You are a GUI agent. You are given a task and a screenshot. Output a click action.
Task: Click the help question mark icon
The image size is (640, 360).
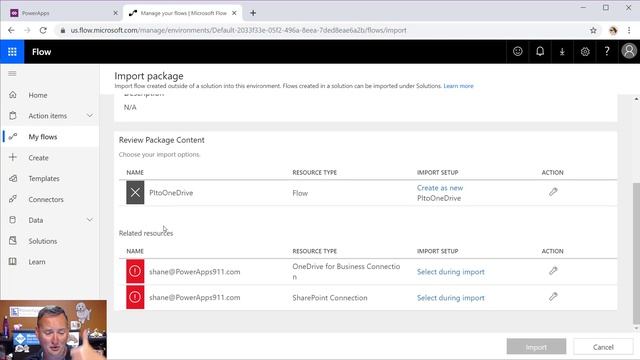click(x=607, y=51)
